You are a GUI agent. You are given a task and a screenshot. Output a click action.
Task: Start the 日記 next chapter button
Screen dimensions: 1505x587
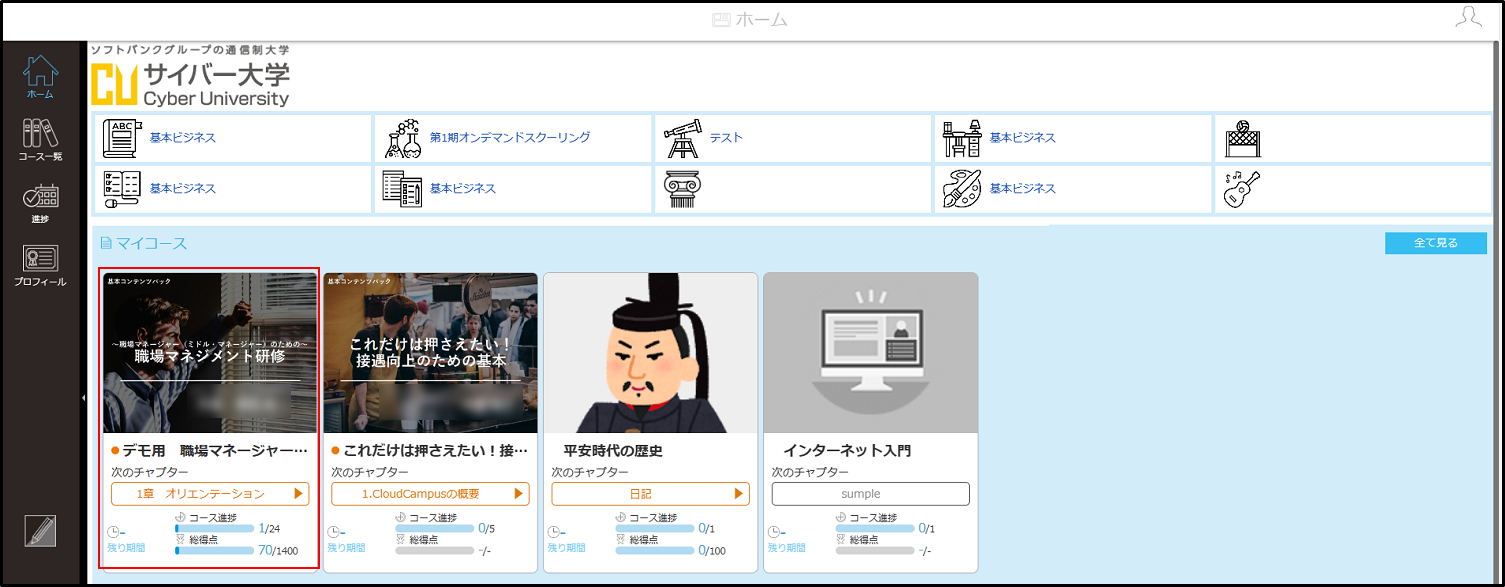pyautogui.click(x=650, y=494)
